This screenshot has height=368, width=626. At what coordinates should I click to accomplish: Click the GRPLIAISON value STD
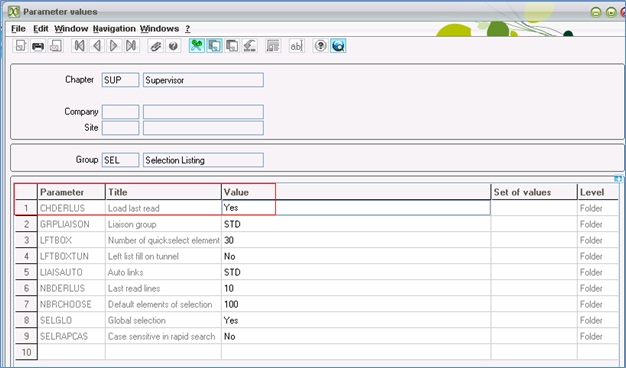pos(356,224)
